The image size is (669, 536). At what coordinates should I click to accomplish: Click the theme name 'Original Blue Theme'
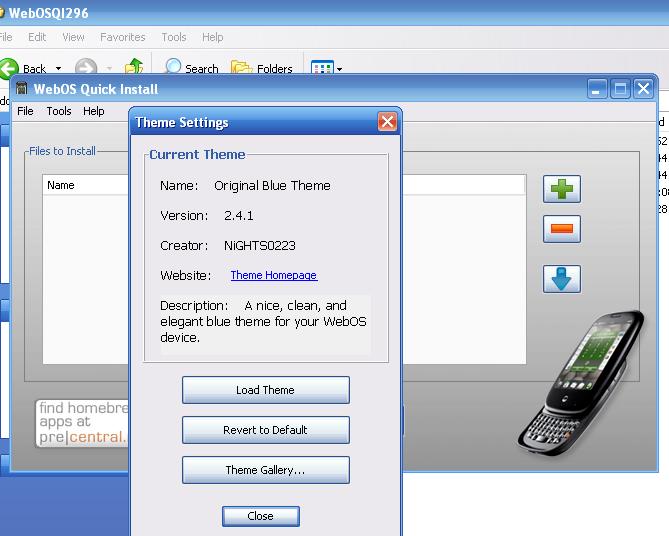[272, 186]
